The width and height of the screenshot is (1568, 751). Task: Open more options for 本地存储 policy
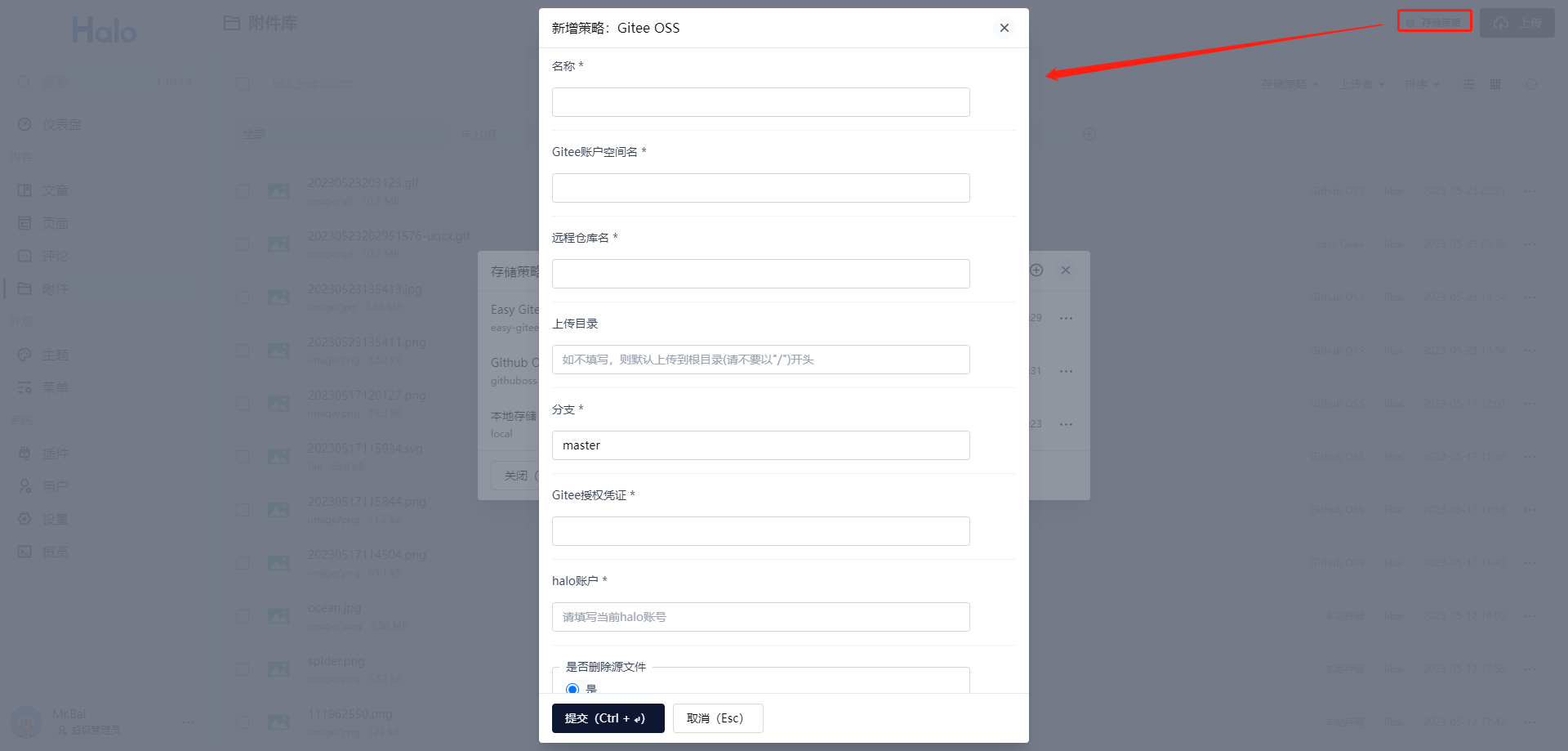point(1066,424)
